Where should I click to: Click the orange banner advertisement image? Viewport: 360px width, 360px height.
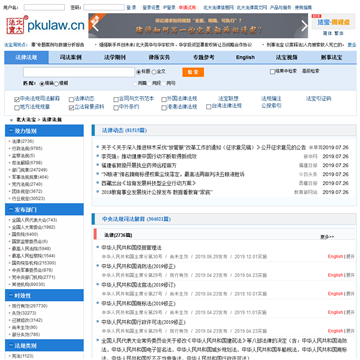[198, 26]
